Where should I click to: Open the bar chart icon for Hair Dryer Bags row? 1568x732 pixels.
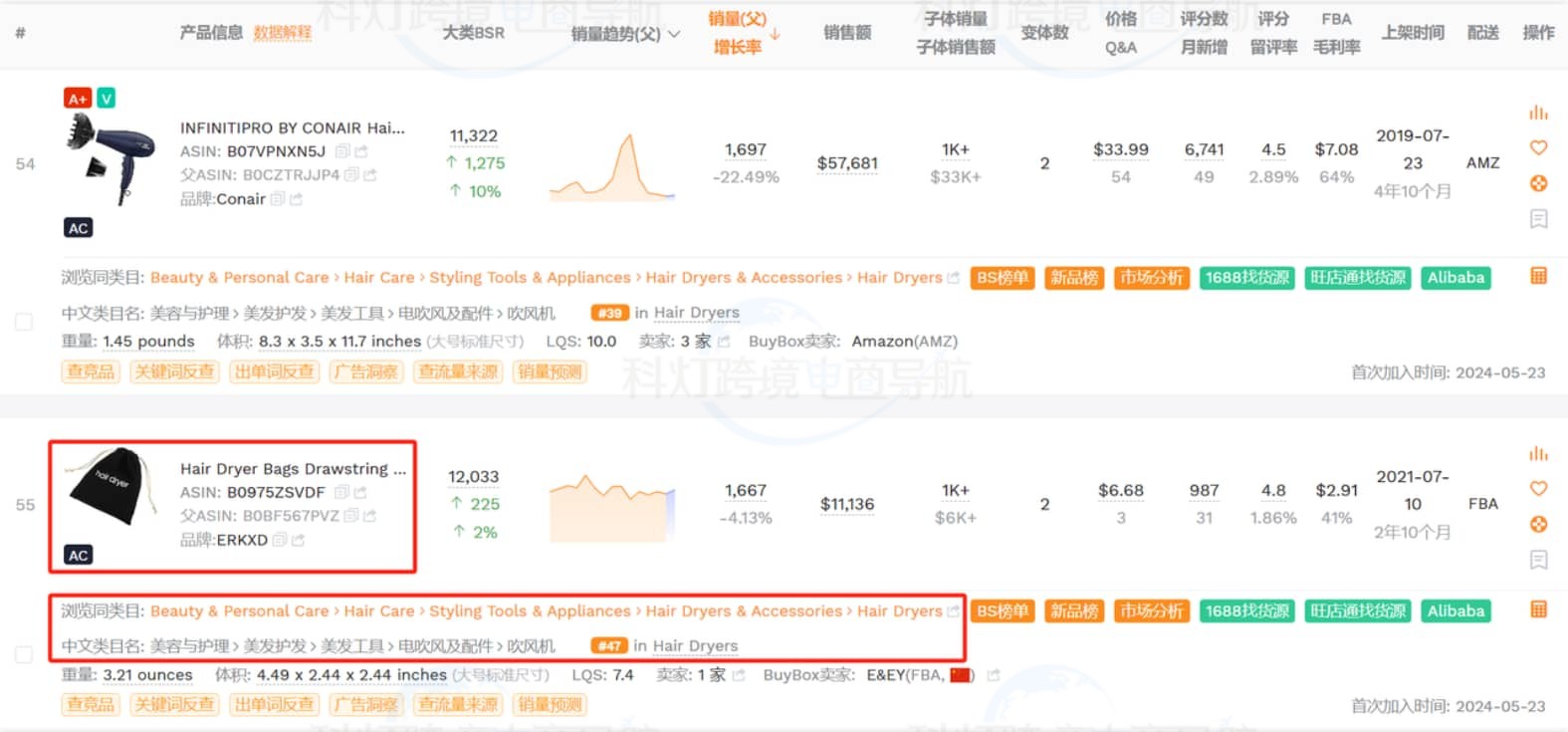tap(1538, 453)
